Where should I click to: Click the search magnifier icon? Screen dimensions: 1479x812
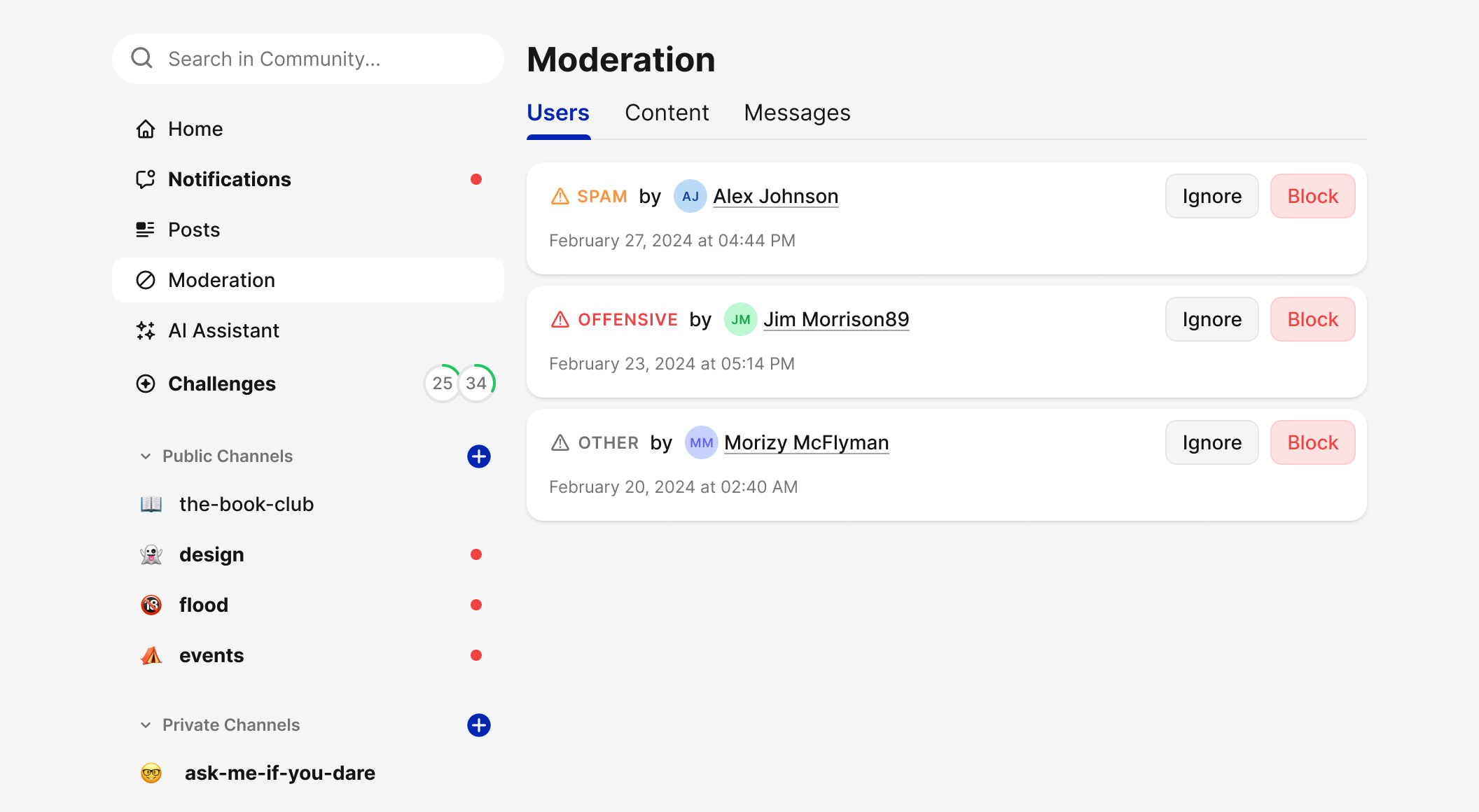click(x=142, y=58)
